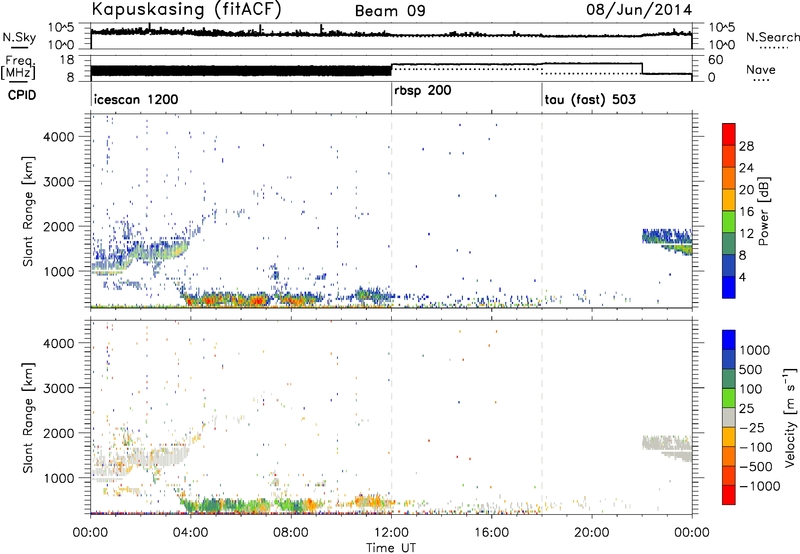Click the 'CPID' row label
The height and width of the screenshot is (554, 800).
pos(22,95)
